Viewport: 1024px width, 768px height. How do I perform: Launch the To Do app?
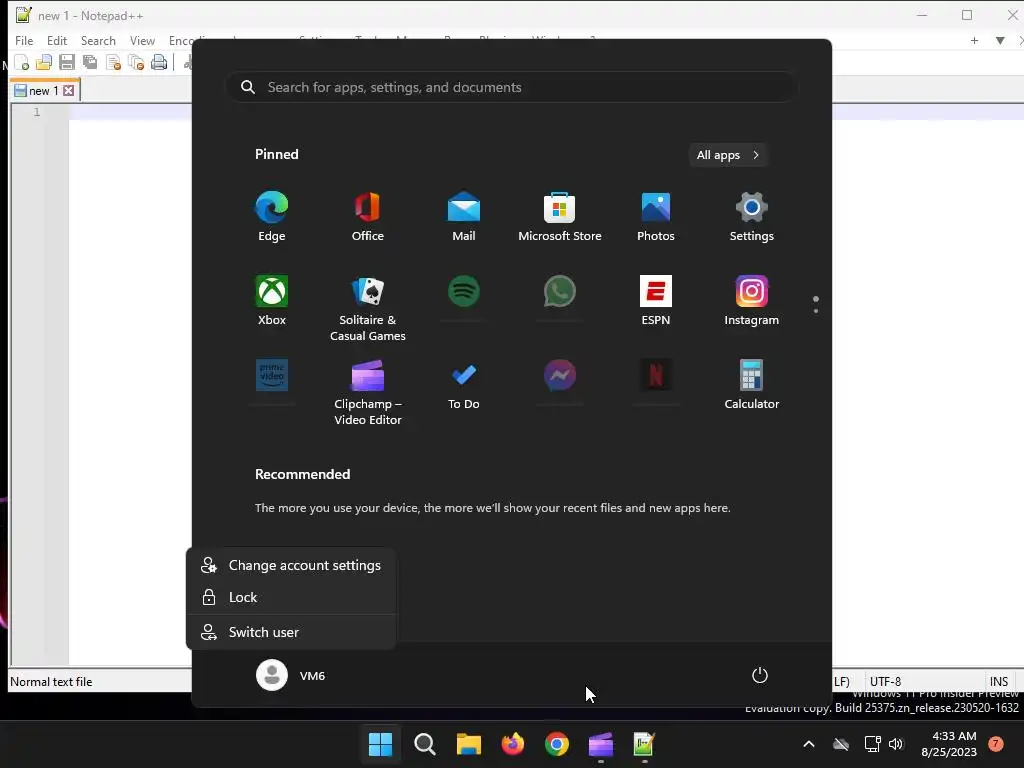pos(464,385)
